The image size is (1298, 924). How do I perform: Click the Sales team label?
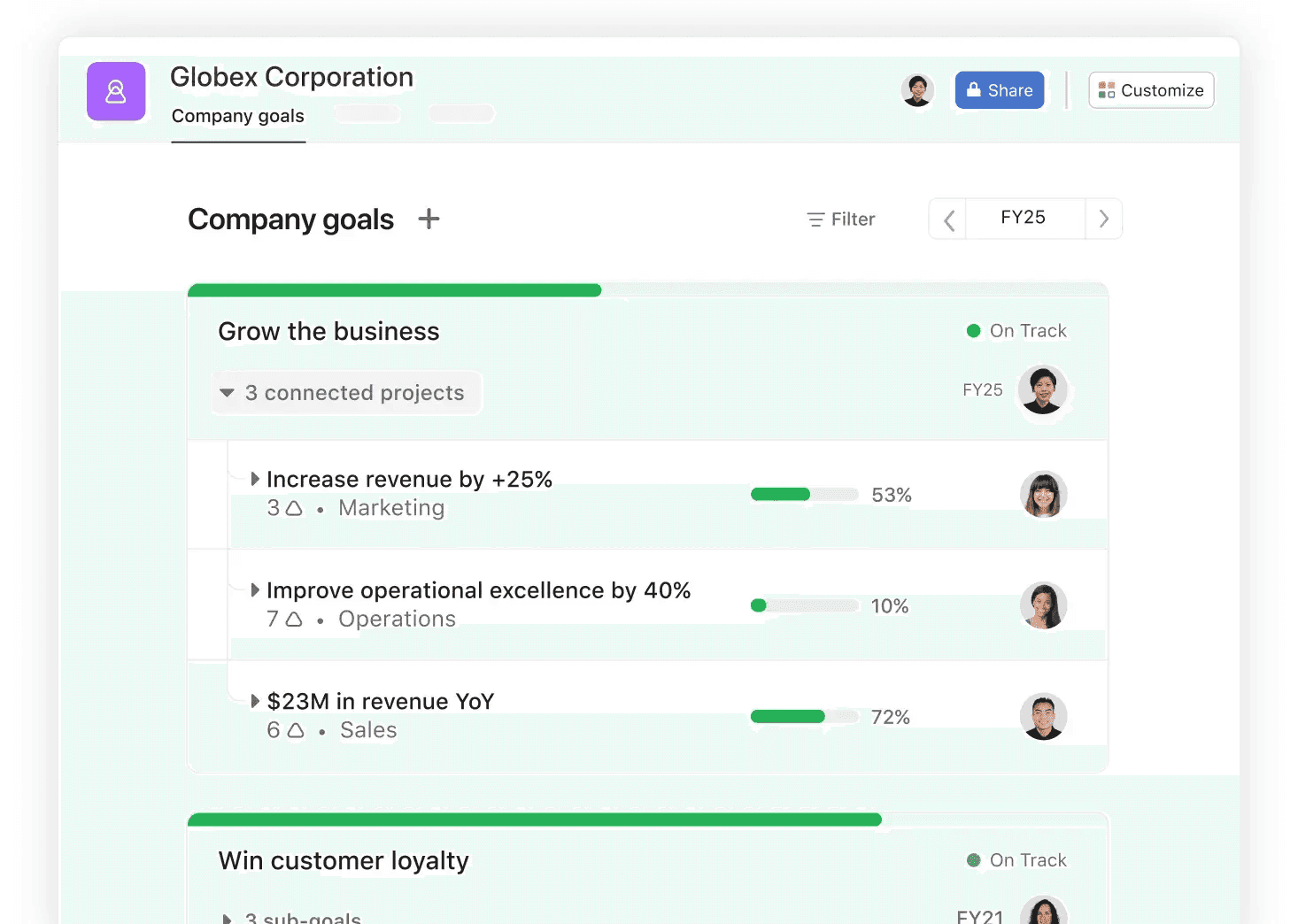pyautogui.click(x=368, y=730)
